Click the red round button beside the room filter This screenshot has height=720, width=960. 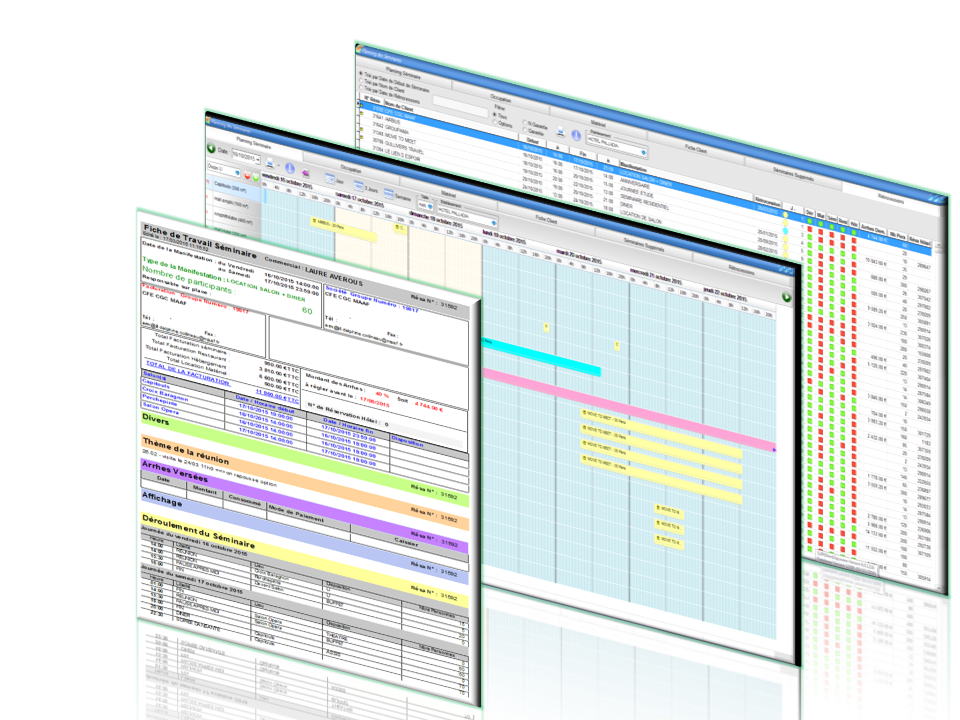pos(247,175)
